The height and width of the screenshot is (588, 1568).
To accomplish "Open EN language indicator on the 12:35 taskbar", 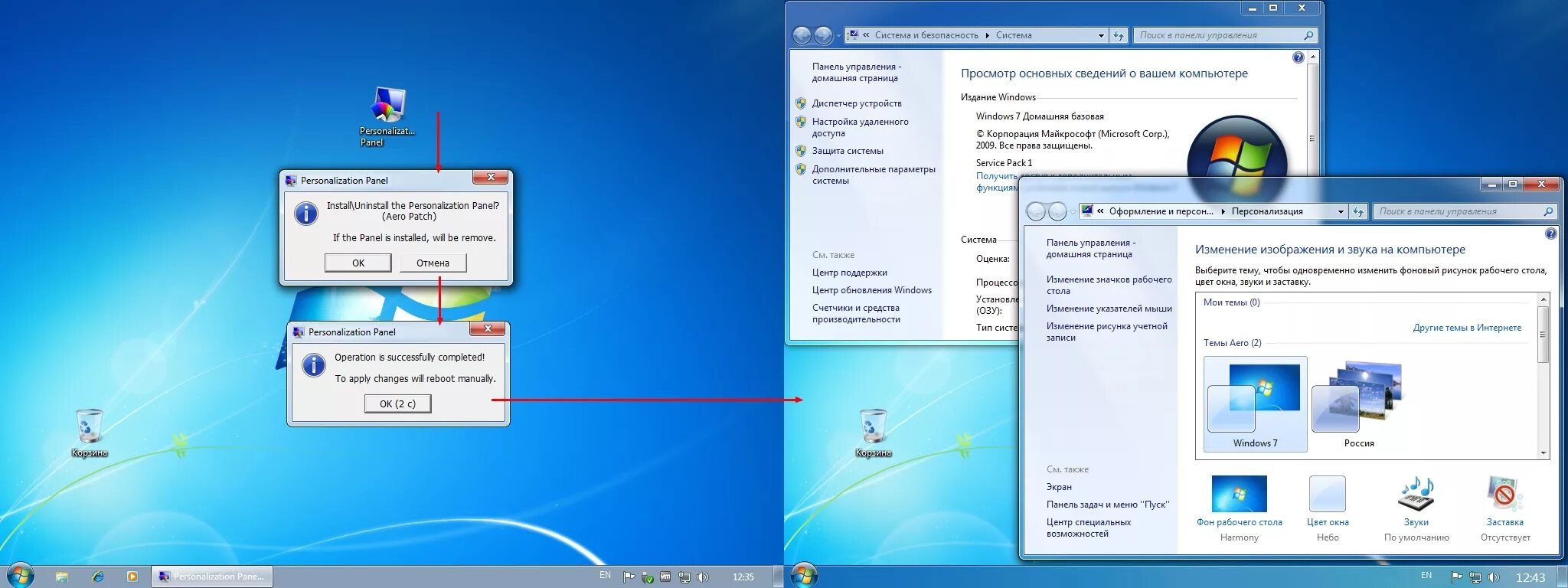I will [605, 575].
